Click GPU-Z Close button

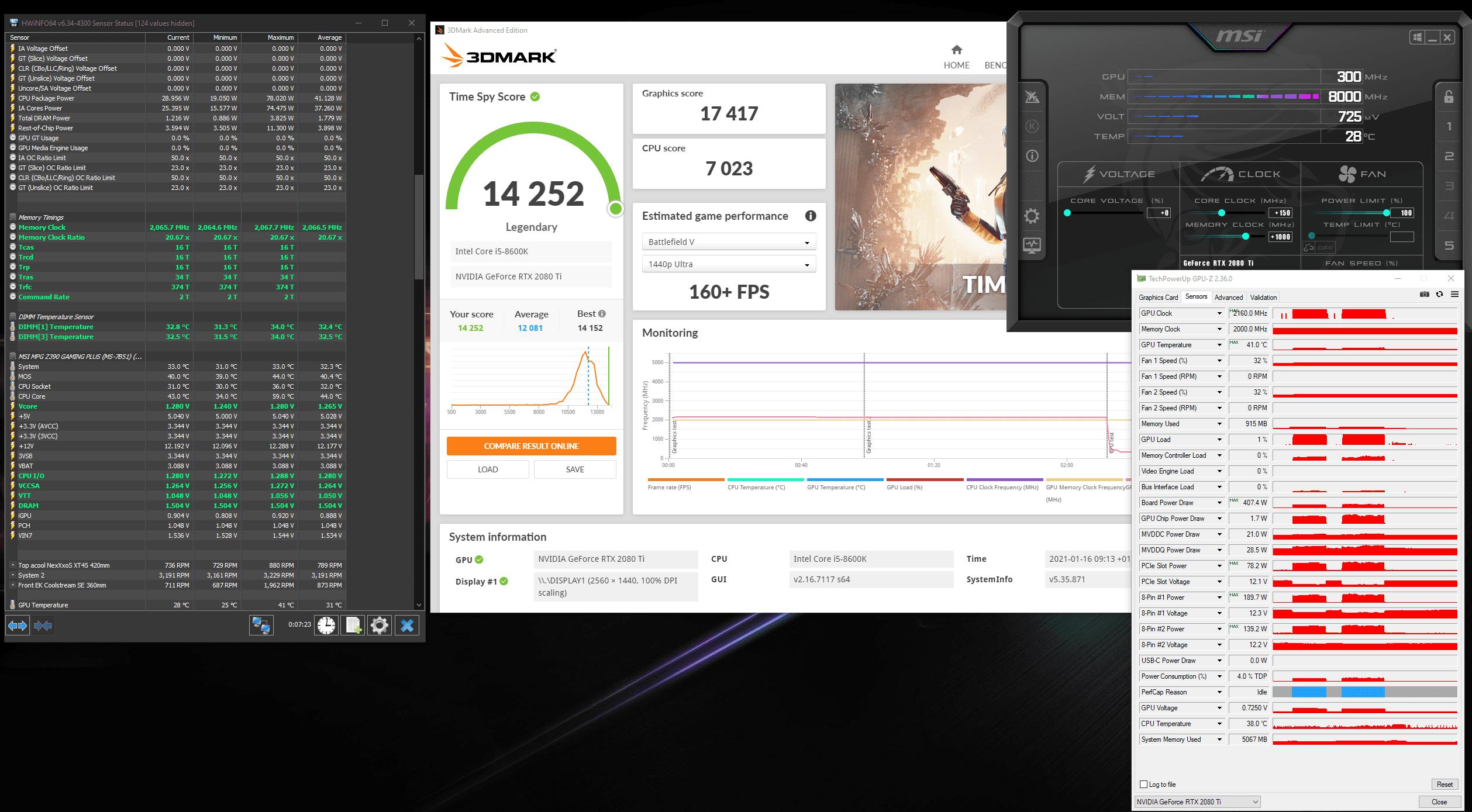(1439, 802)
